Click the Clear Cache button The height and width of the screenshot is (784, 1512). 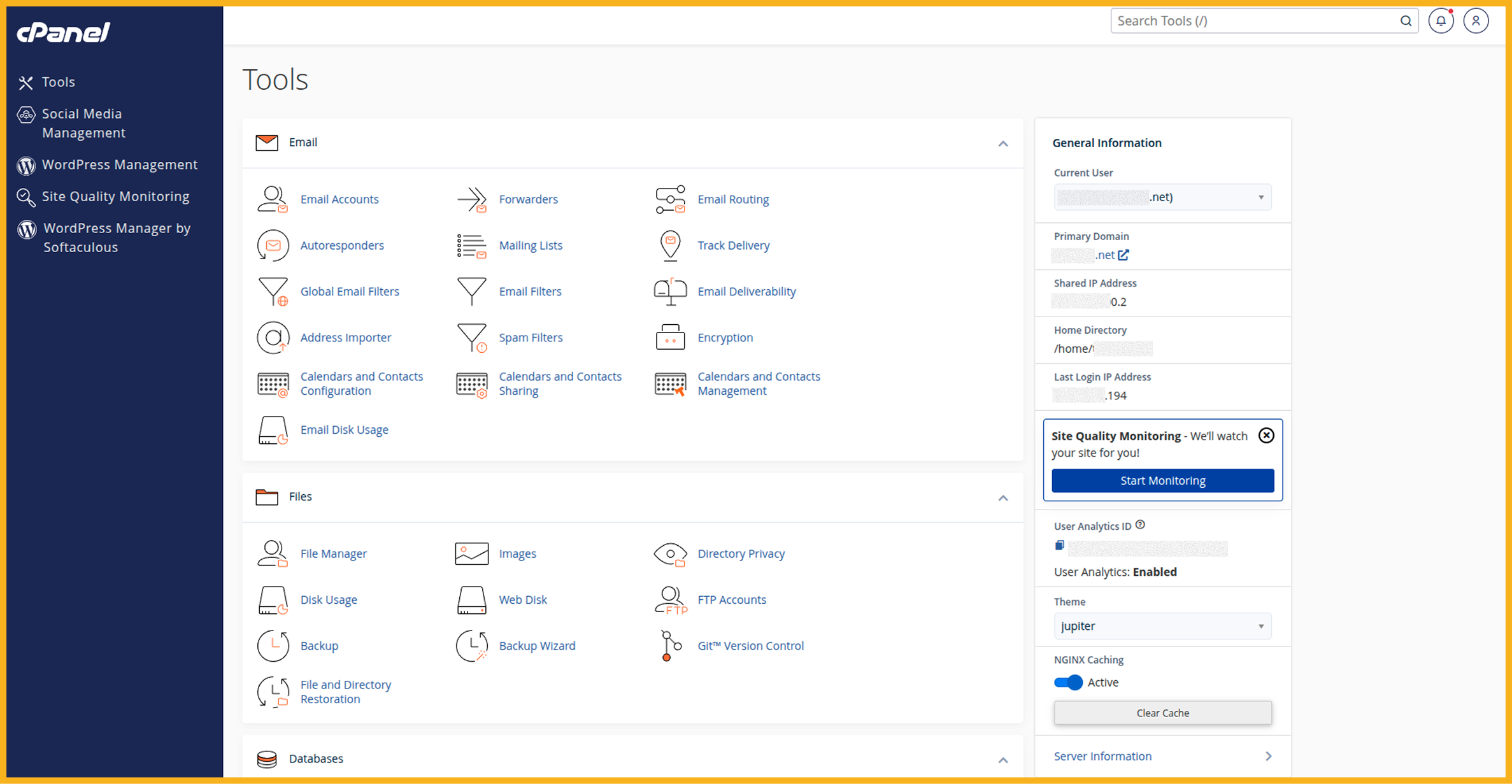click(1162, 713)
